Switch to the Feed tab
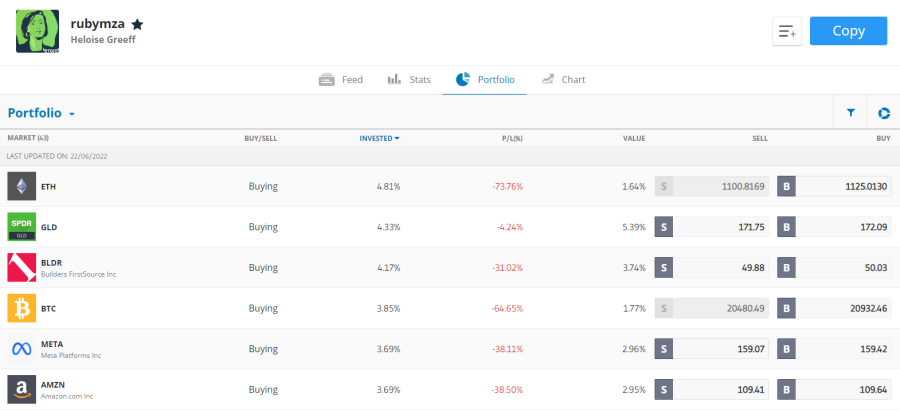900x410 pixels. pos(341,80)
